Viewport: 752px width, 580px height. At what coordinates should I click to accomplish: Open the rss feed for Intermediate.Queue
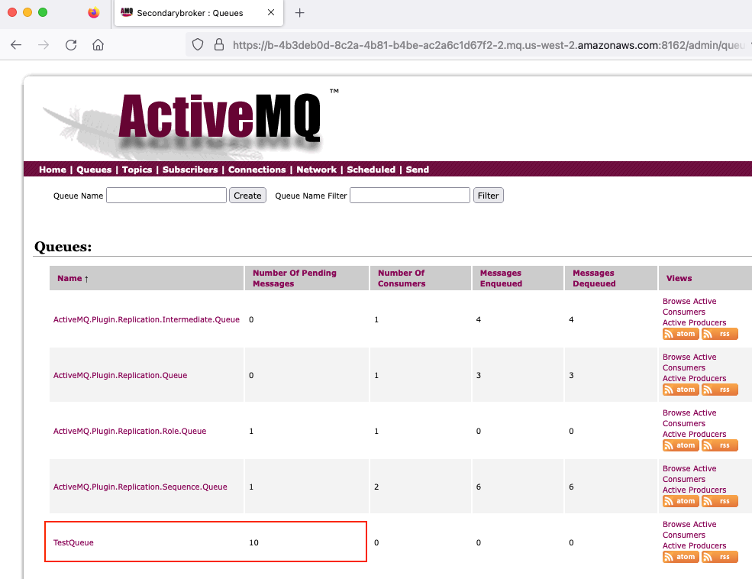pos(719,334)
